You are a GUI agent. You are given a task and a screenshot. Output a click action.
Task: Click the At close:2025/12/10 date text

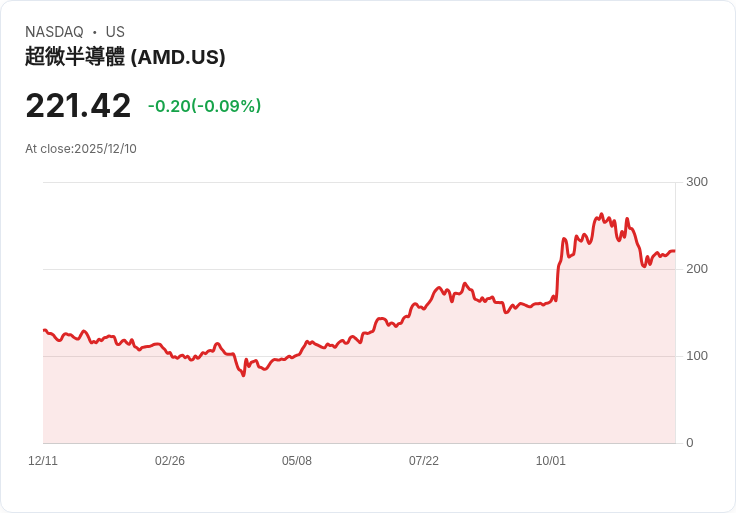[81, 149]
